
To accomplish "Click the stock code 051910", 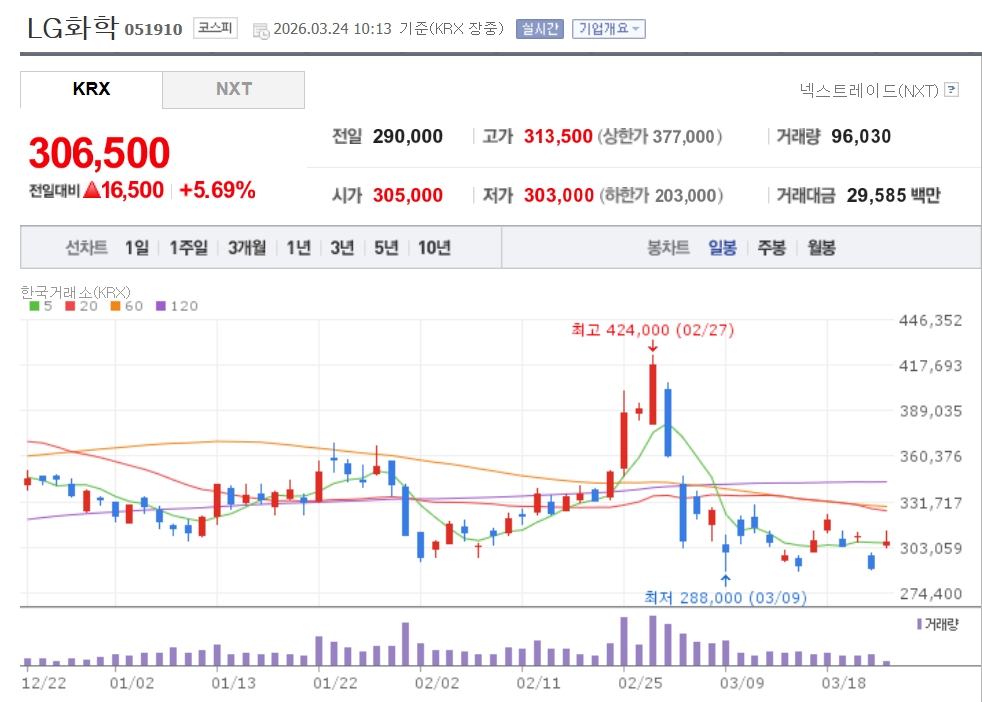I will coord(153,29).
